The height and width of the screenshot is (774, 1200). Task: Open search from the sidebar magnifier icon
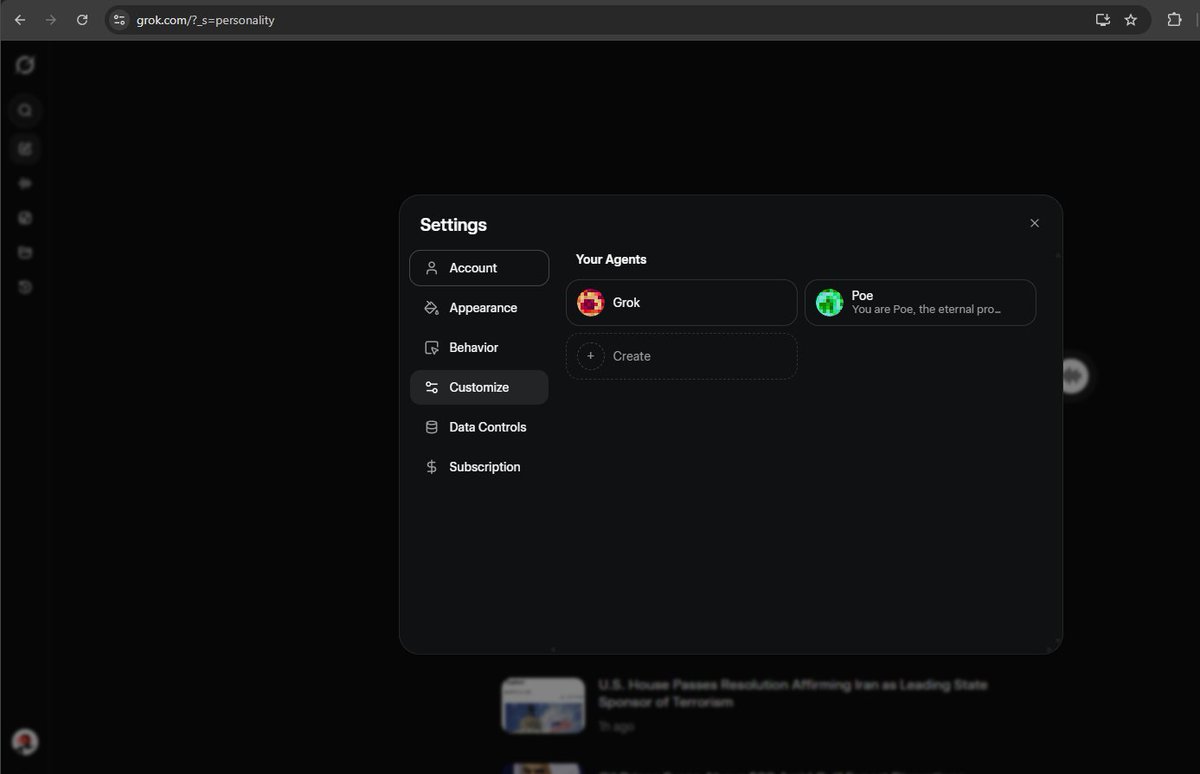click(26, 111)
